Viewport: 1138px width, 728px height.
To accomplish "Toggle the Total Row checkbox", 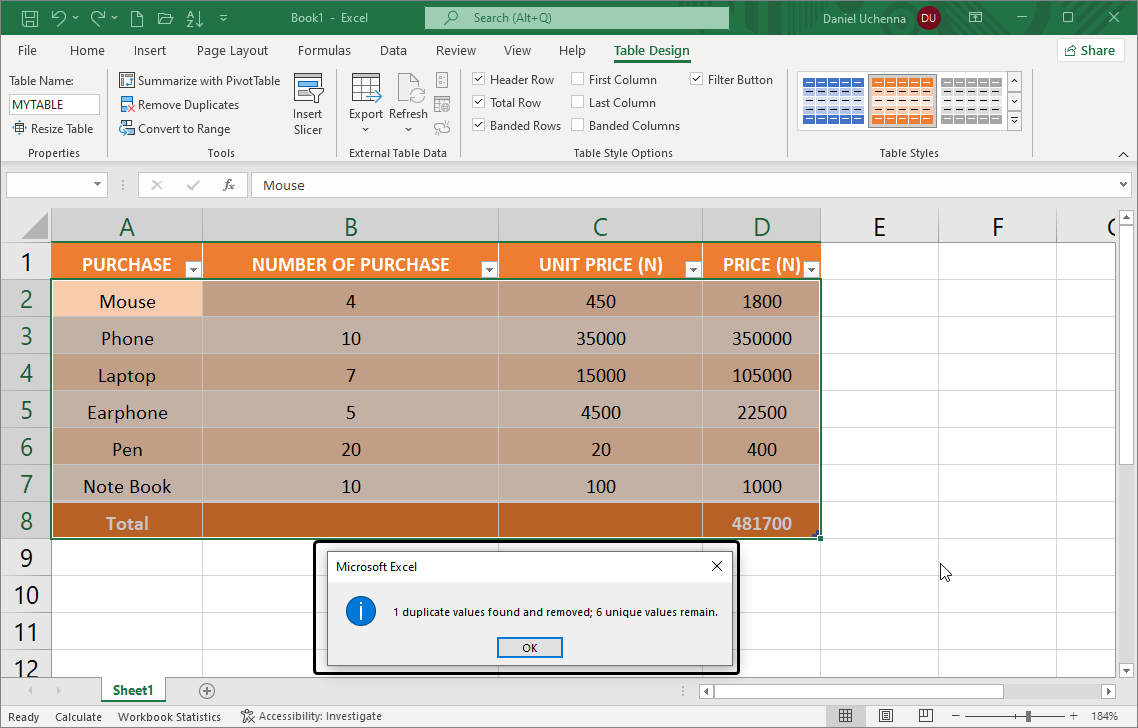I will point(478,102).
